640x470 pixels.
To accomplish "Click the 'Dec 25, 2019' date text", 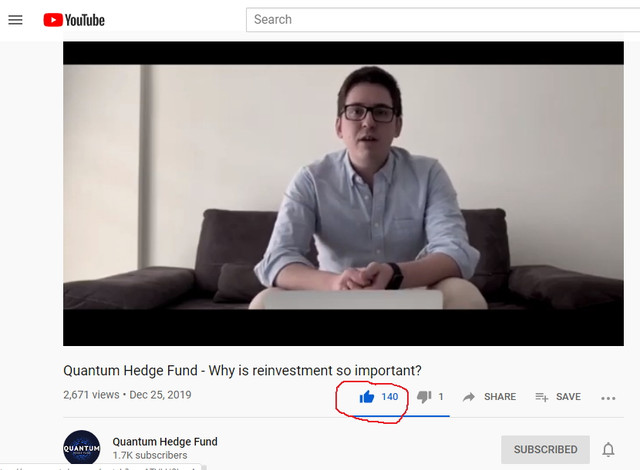I will point(160,395).
